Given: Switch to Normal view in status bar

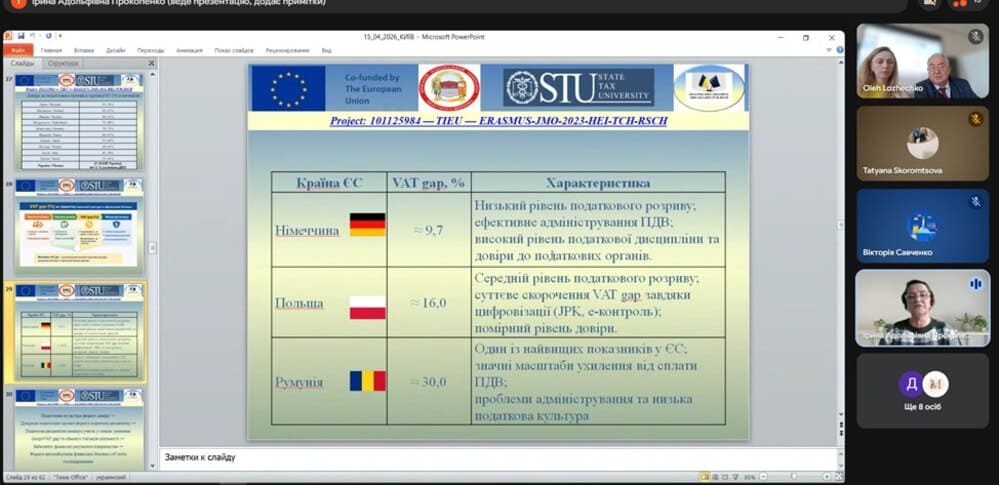Looking at the screenshot, I should coord(706,477).
